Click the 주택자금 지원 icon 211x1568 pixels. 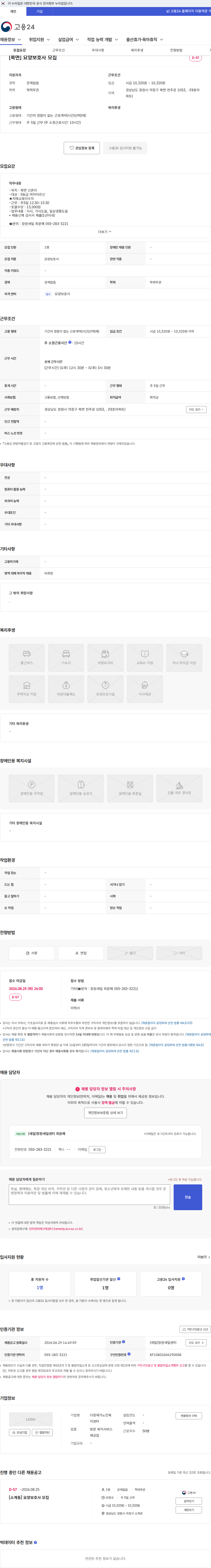pos(27,689)
